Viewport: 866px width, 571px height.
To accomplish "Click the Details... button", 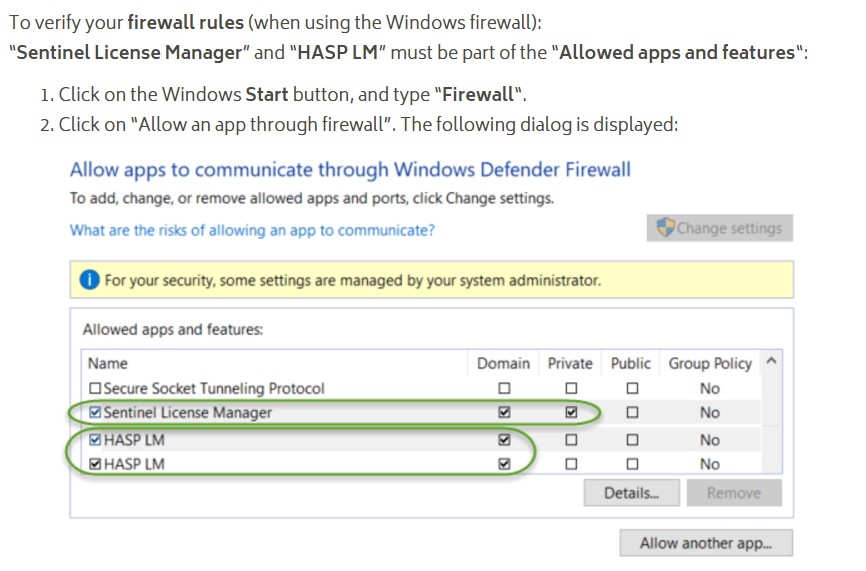I will (631, 493).
